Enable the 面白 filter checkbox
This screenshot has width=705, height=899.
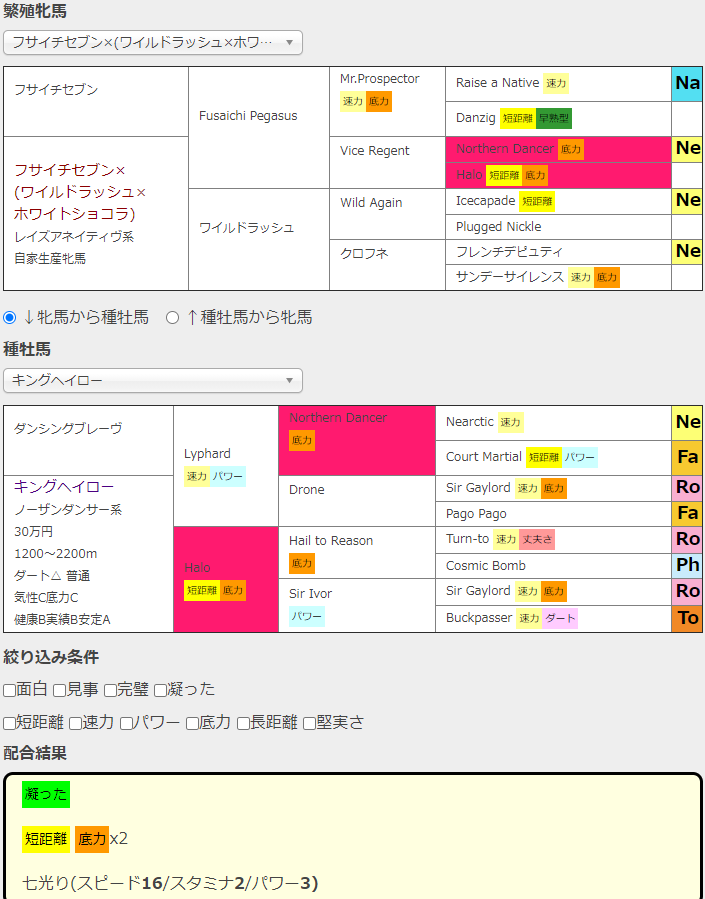(10, 690)
